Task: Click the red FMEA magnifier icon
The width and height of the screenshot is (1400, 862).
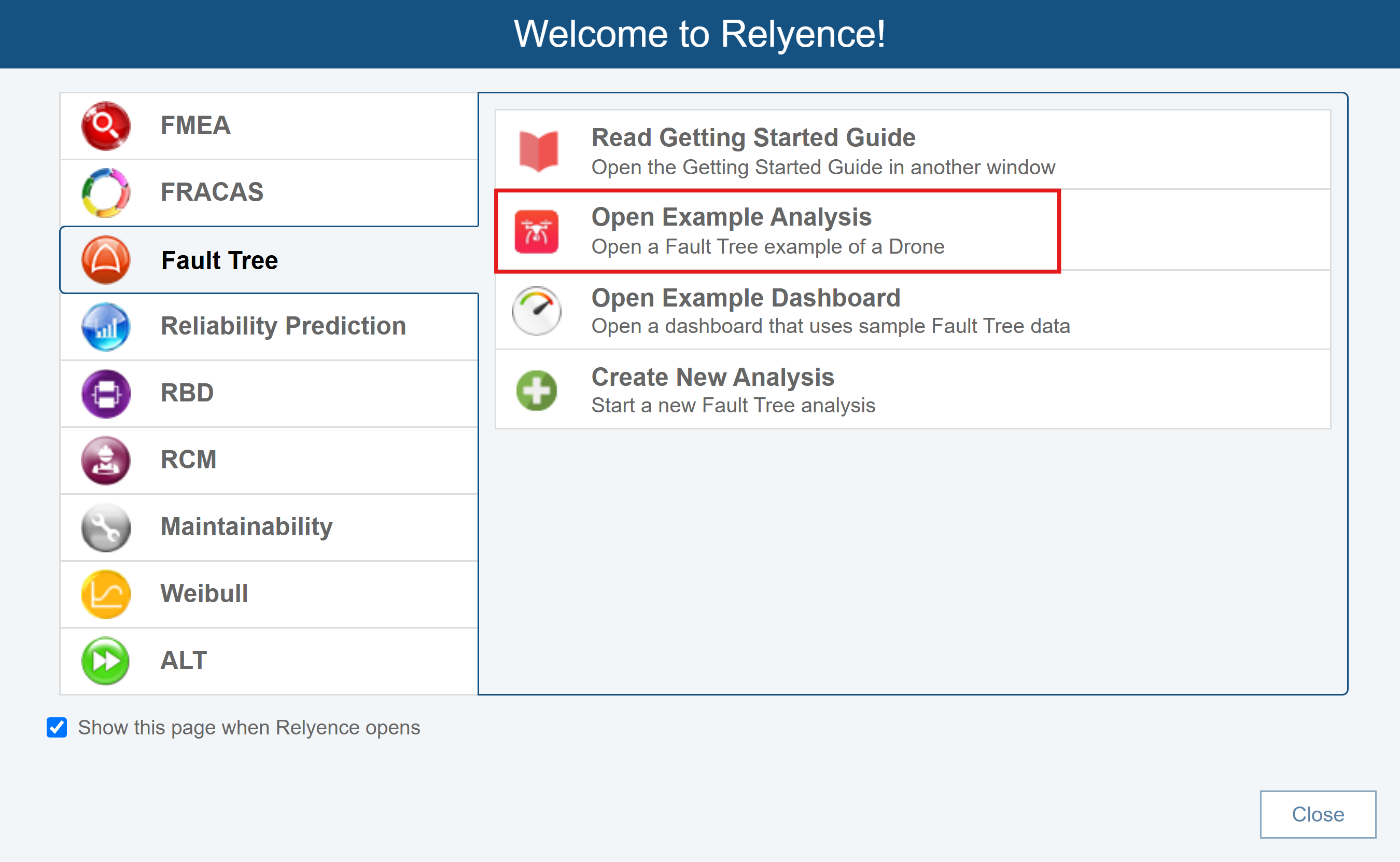Action: 105,126
